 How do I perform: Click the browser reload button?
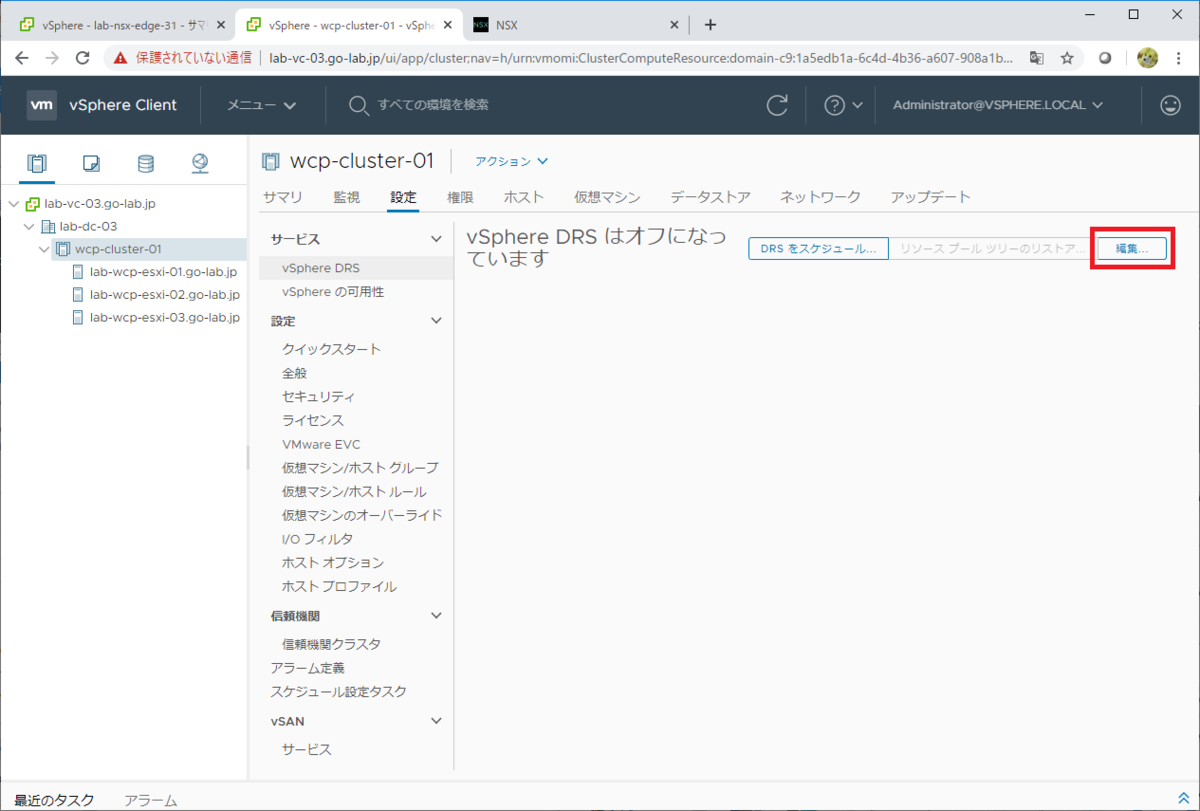click(85, 58)
